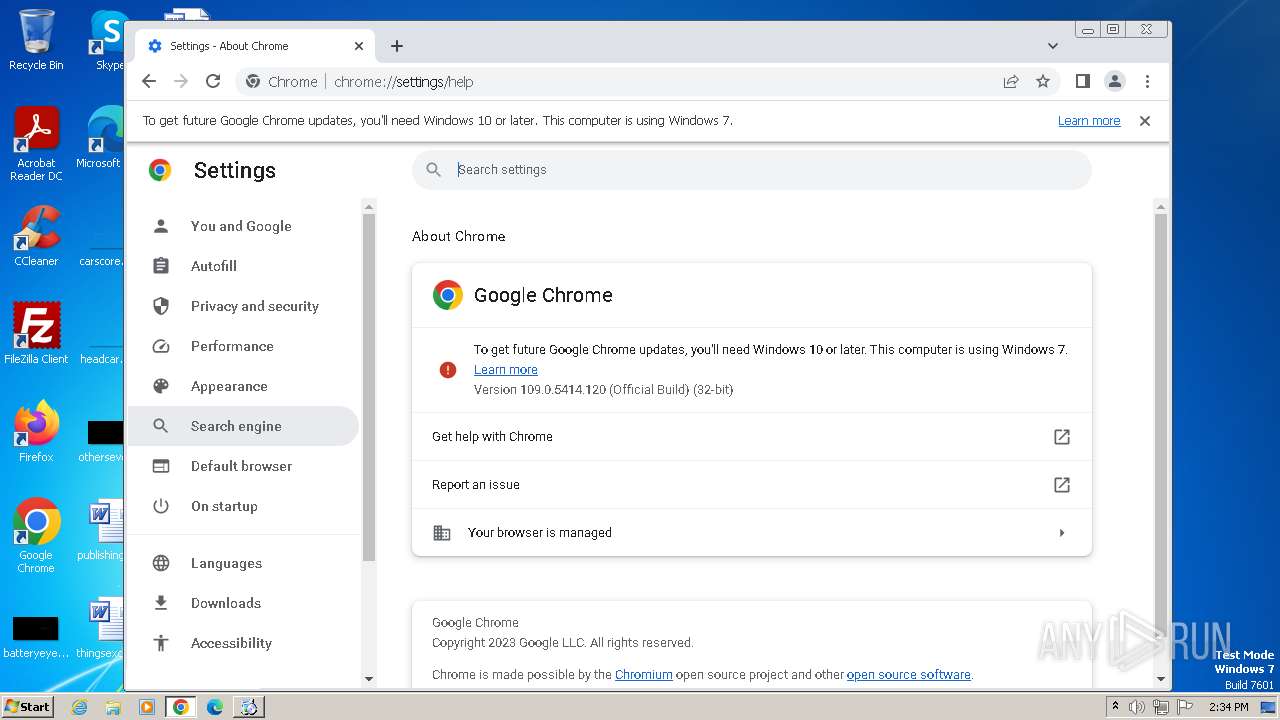The width and height of the screenshot is (1280, 720).
Task: Open Autofill settings
Action: coord(243,266)
